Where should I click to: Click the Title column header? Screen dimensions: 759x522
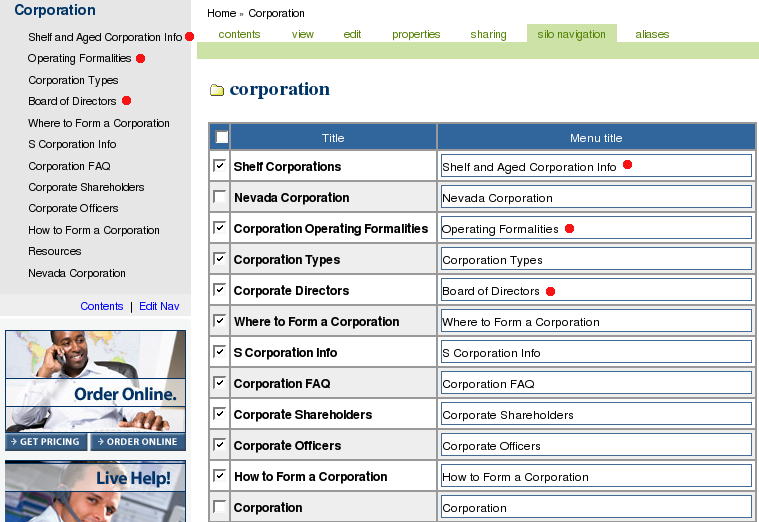tap(333, 138)
